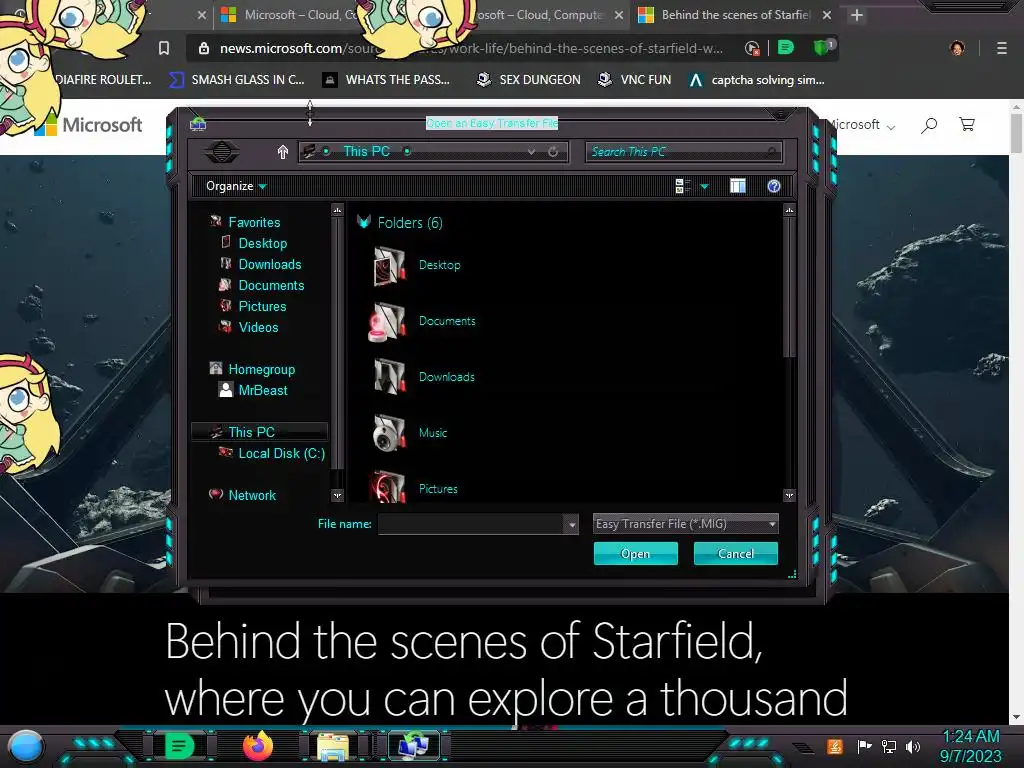The image size is (1024, 768).
Task: Click the File name input box
Action: [x=470, y=524]
